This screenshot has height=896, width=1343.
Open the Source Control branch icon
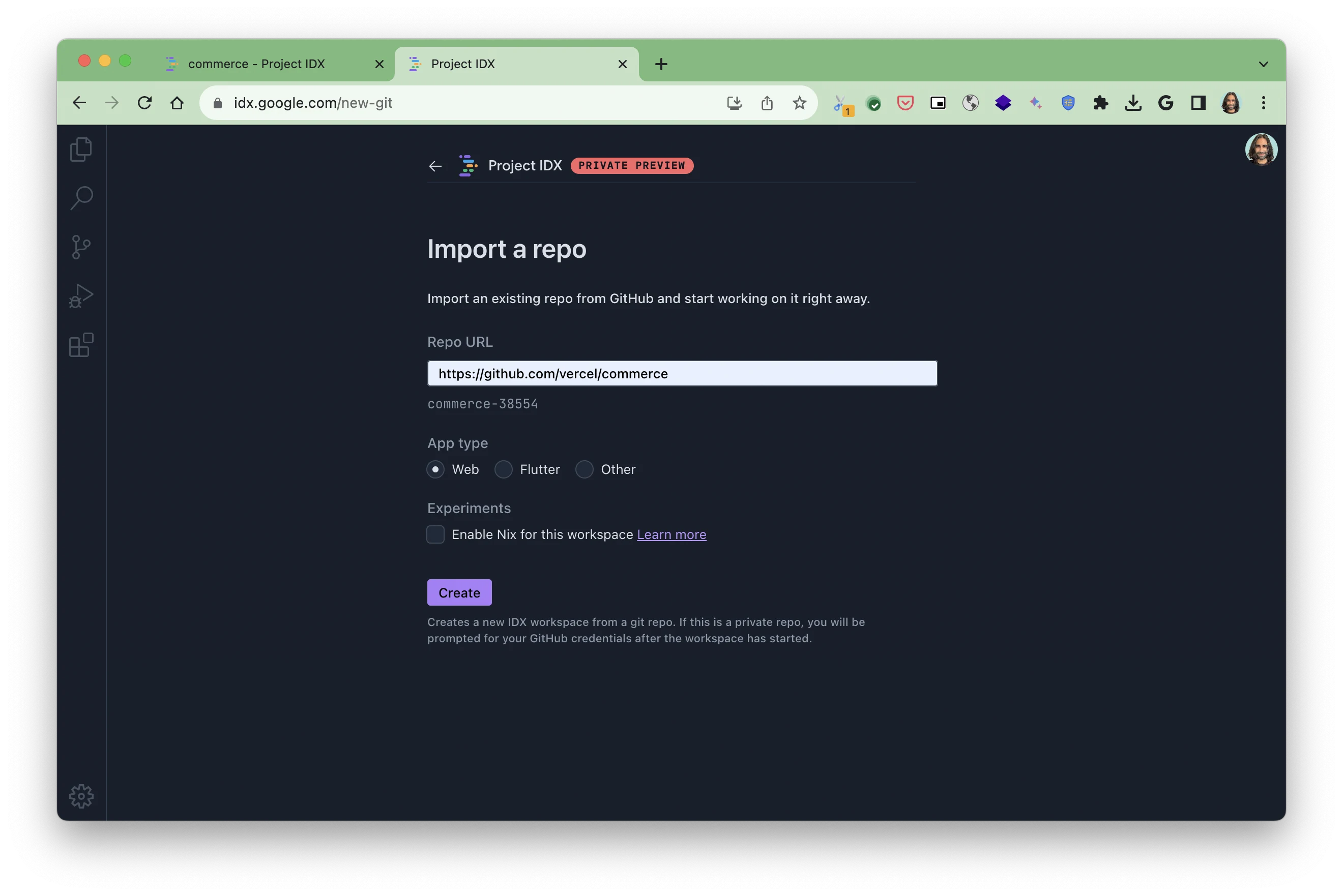pyautogui.click(x=81, y=247)
